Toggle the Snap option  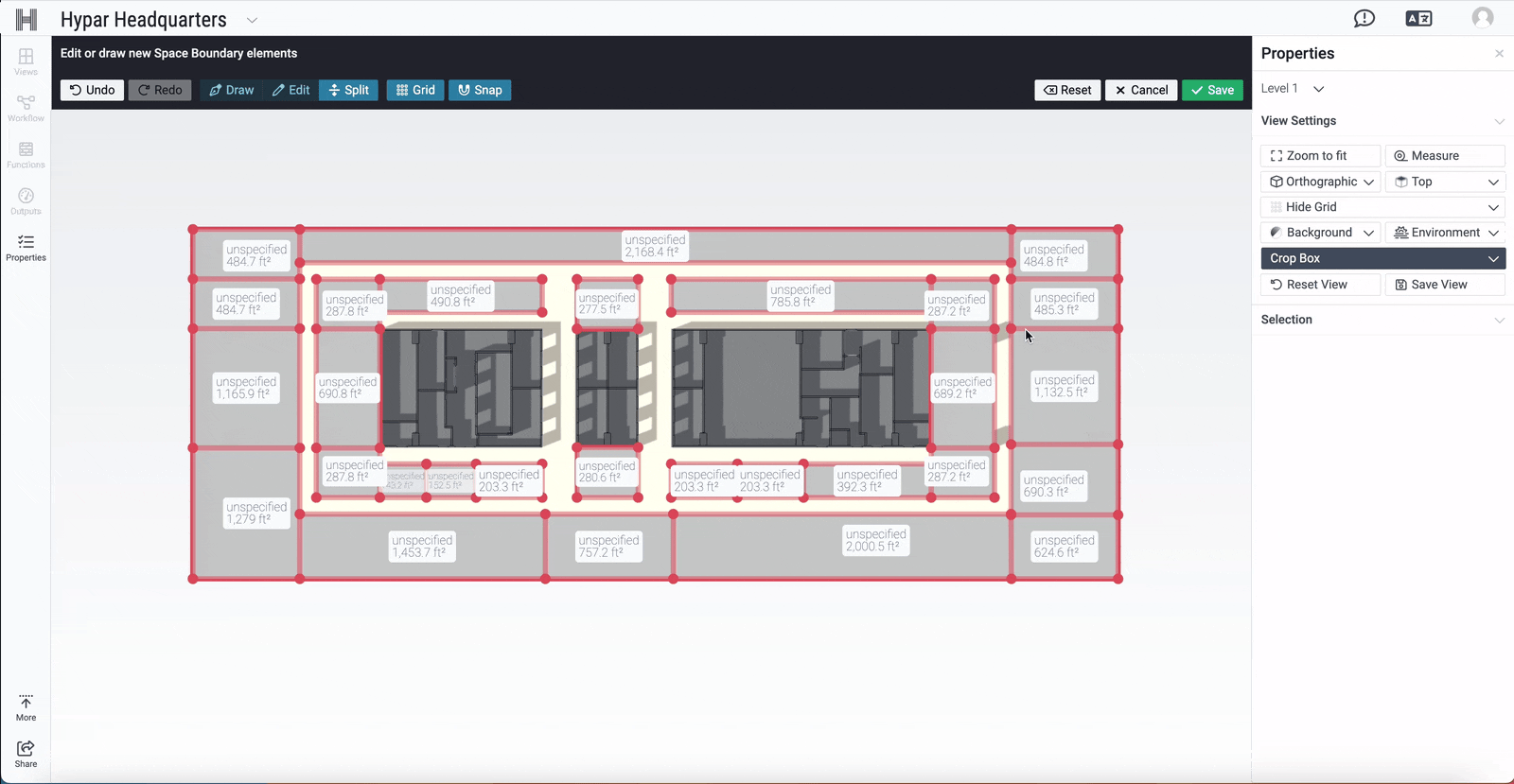pyautogui.click(x=480, y=90)
